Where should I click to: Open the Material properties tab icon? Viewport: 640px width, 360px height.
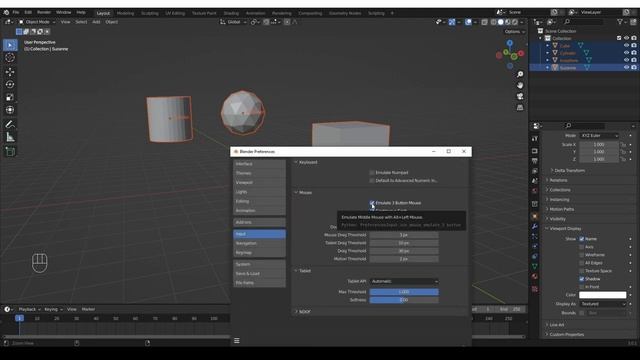[535, 276]
